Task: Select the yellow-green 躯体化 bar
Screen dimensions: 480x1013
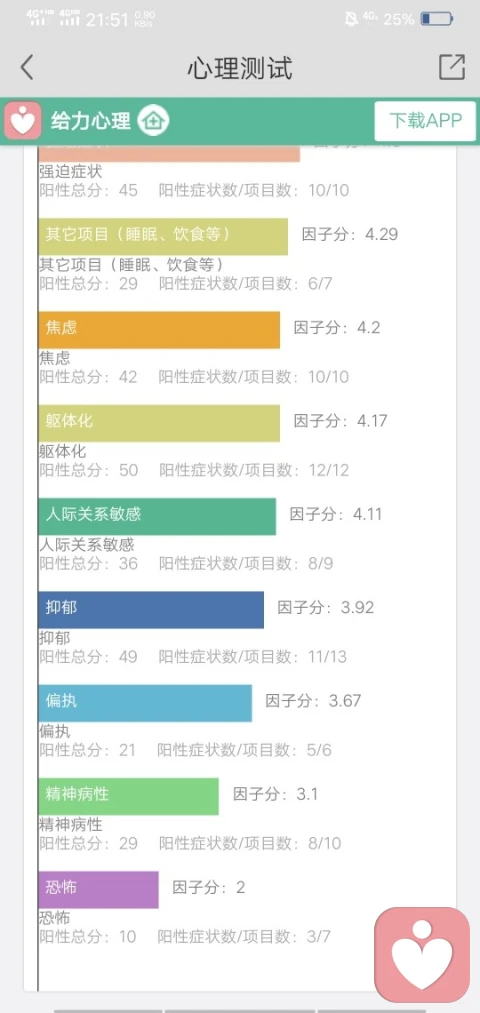Action: [x=159, y=423]
